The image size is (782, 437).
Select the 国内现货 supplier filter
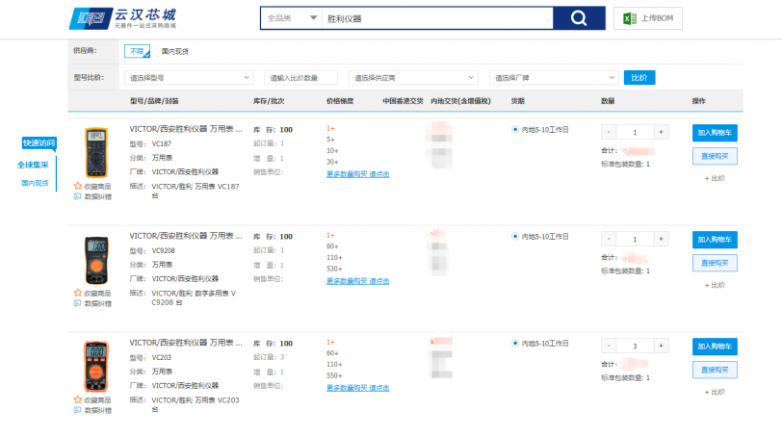175,51
